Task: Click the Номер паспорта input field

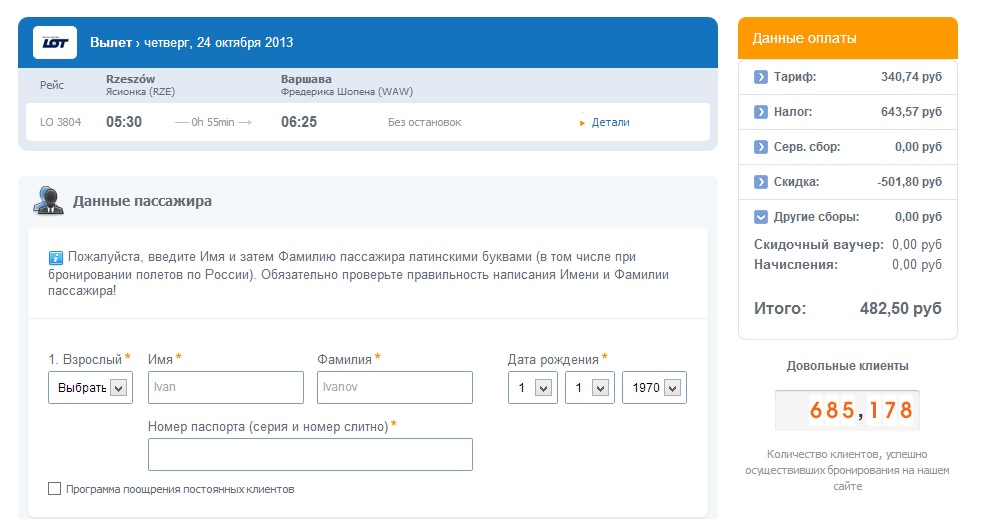Action: point(310,454)
